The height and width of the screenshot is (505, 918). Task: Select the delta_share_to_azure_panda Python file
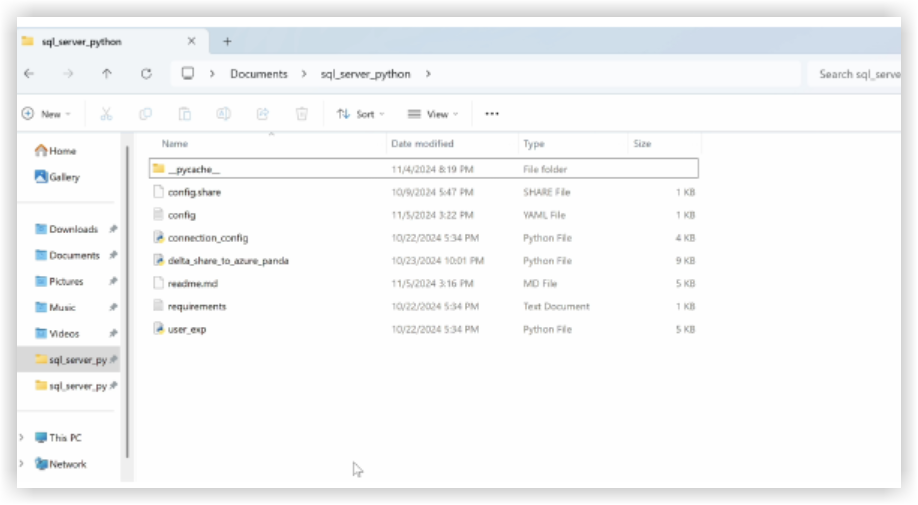click(228, 261)
